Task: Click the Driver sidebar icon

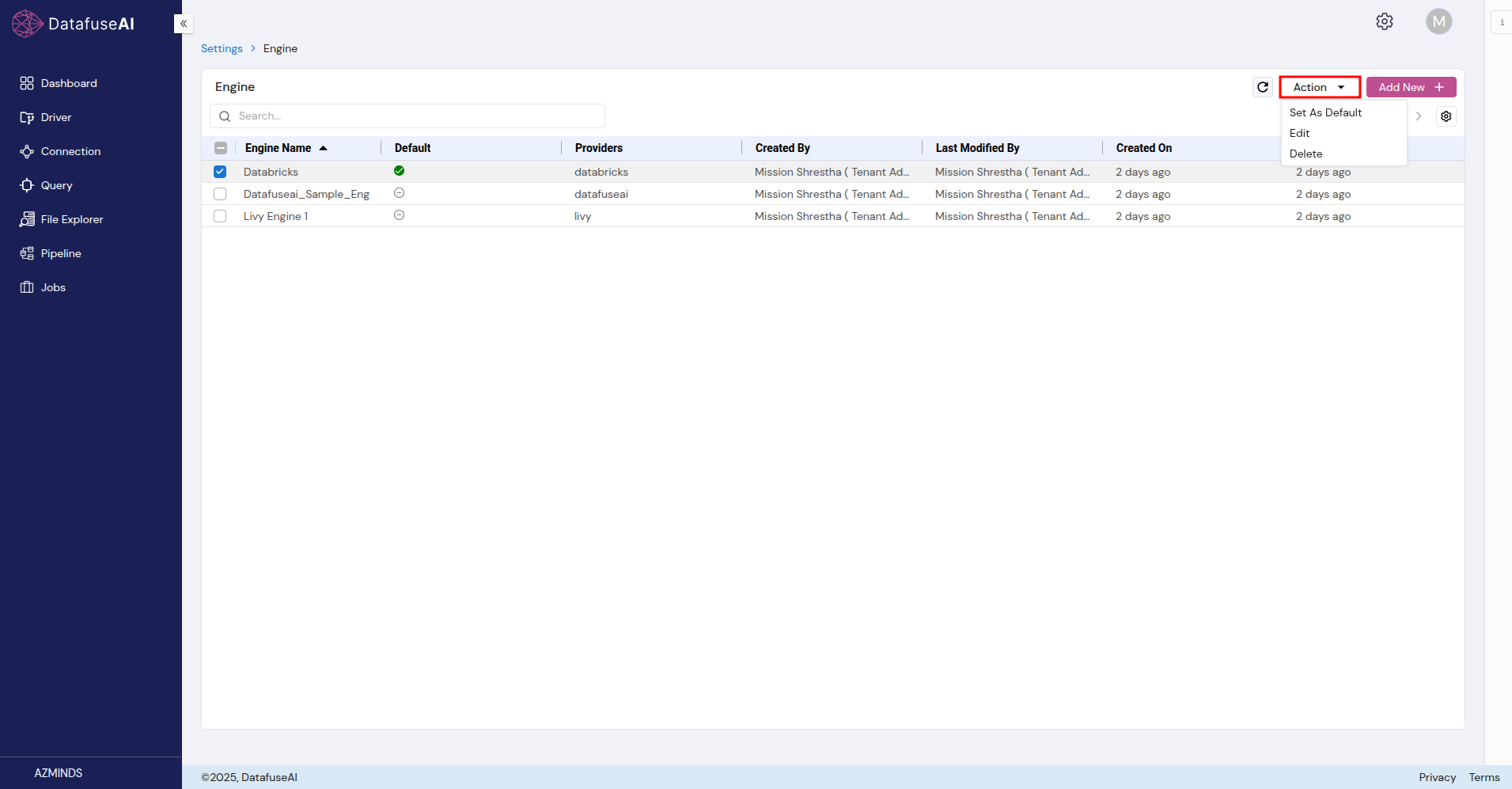Action: click(x=27, y=117)
